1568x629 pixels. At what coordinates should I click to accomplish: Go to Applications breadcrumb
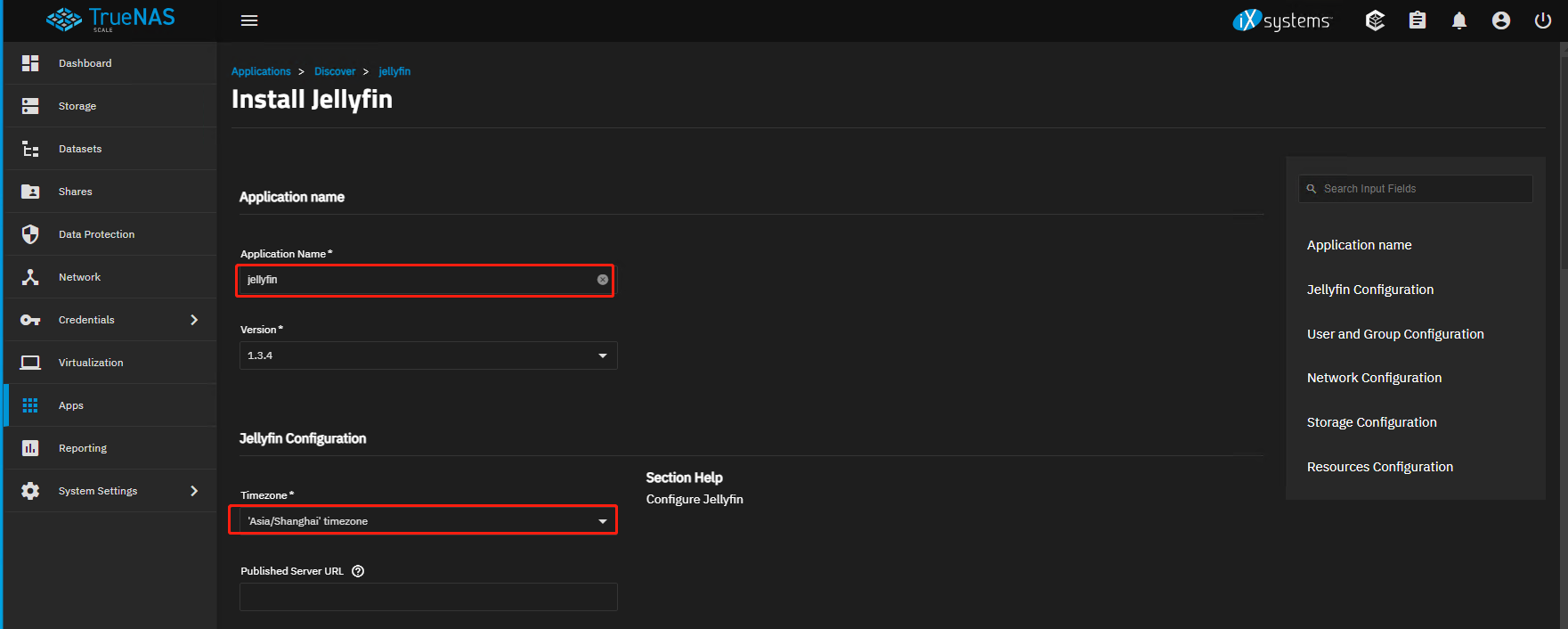click(x=261, y=71)
